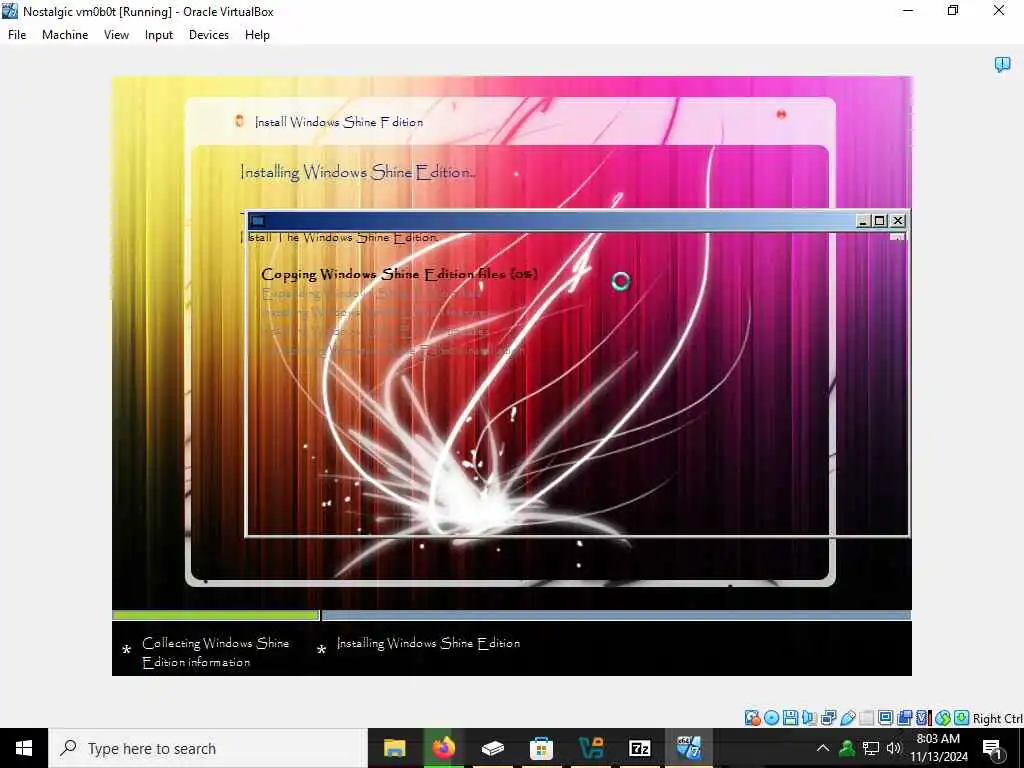This screenshot has width=1024, height=768.
Task: Open the File menu
Action: click(17, 35)
